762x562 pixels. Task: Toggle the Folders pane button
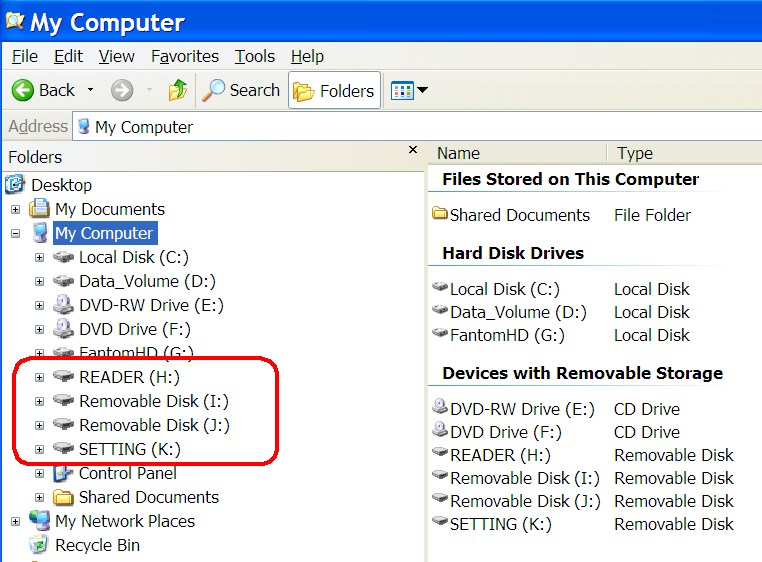tap(334, 90)
